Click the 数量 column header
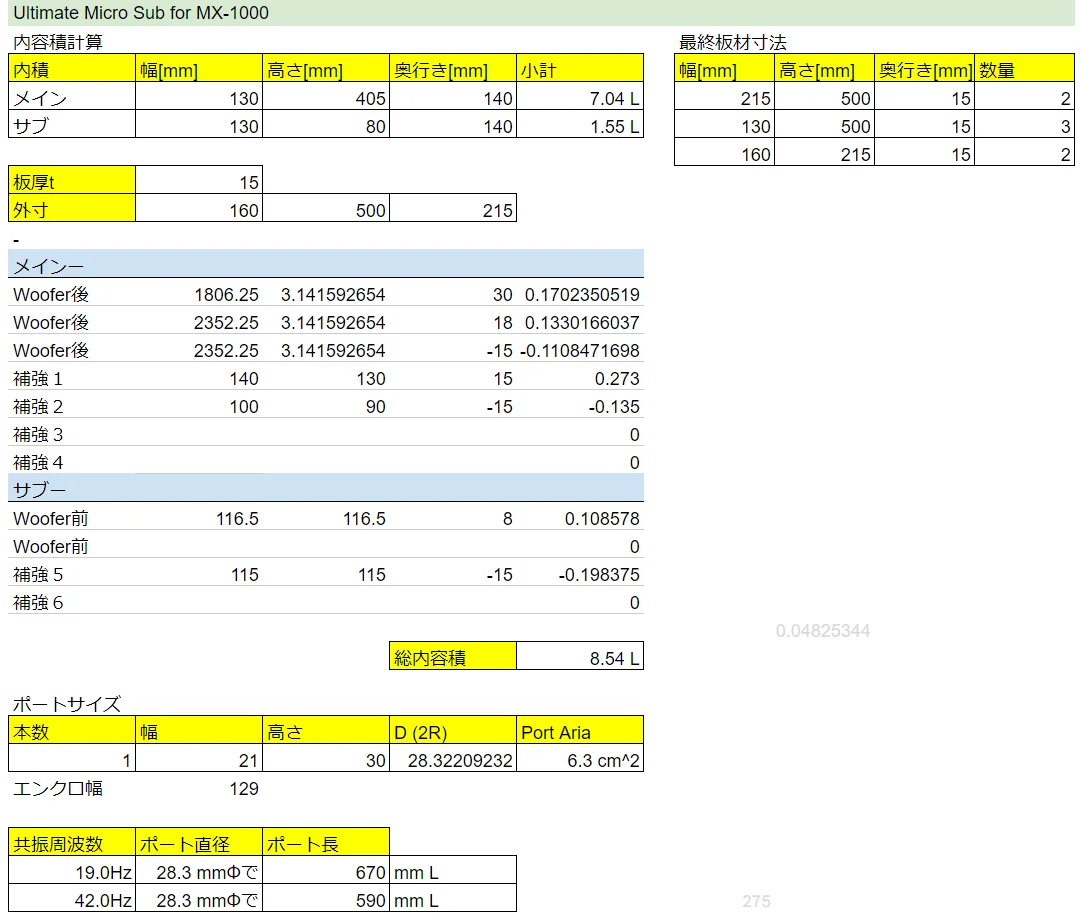This screenshot has height=921, width=1081. click(1024, 70)
